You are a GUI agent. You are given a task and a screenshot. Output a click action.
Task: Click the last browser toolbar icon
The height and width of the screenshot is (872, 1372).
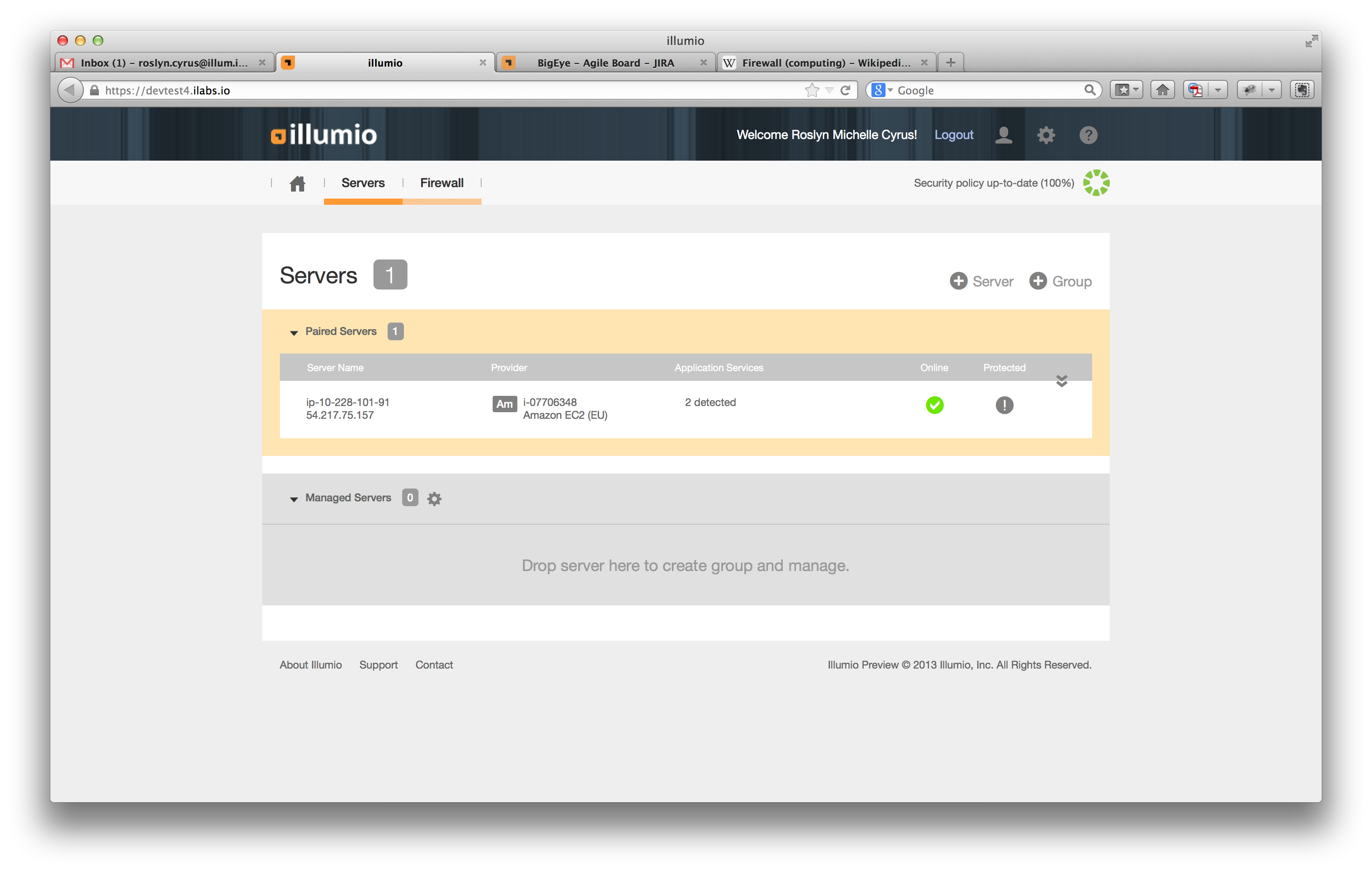tap(1303, 90)
